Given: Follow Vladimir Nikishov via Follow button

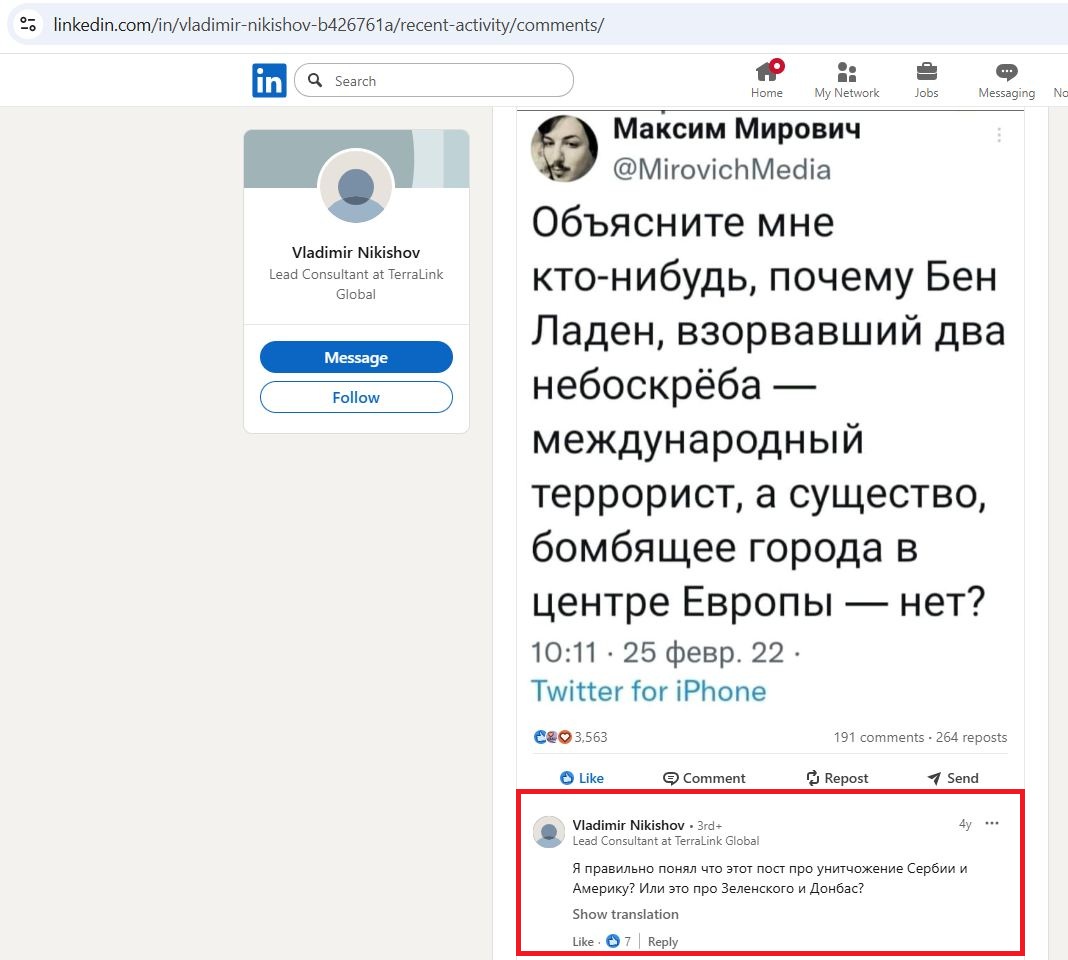Looking at the screenshot, I should (x=356, y=396).
